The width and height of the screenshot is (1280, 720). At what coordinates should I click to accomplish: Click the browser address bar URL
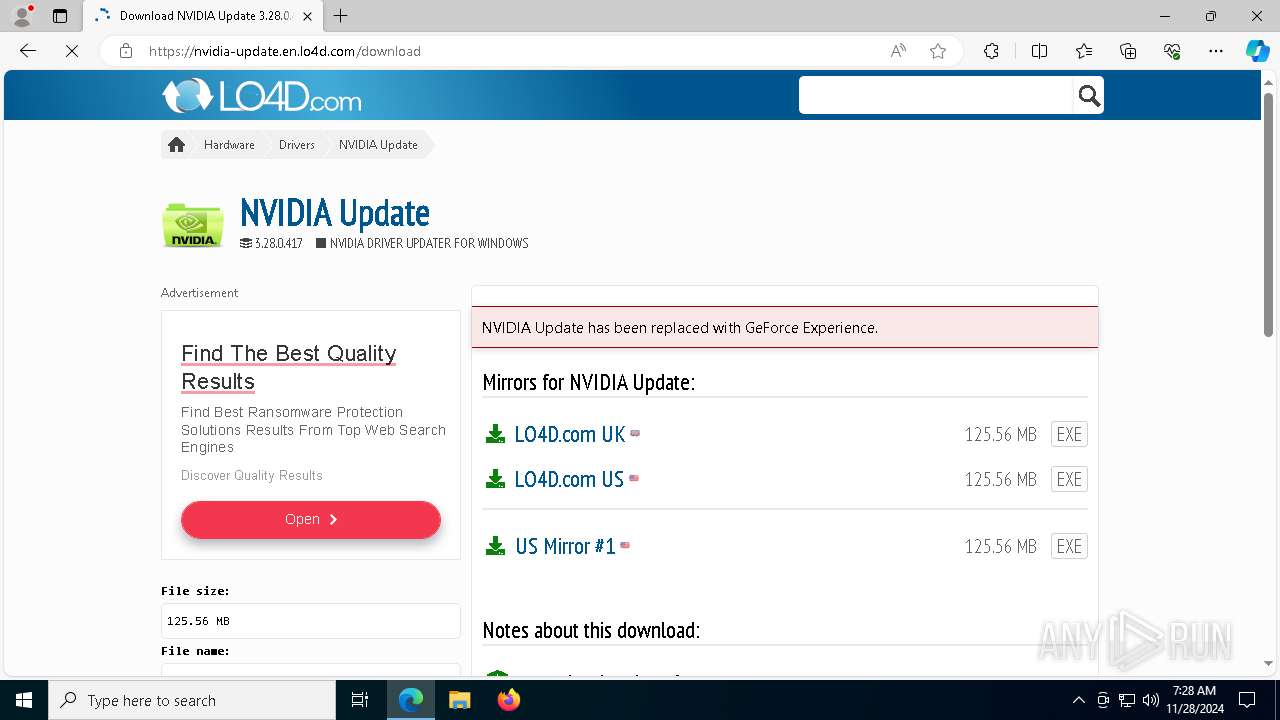click(285, 51)
